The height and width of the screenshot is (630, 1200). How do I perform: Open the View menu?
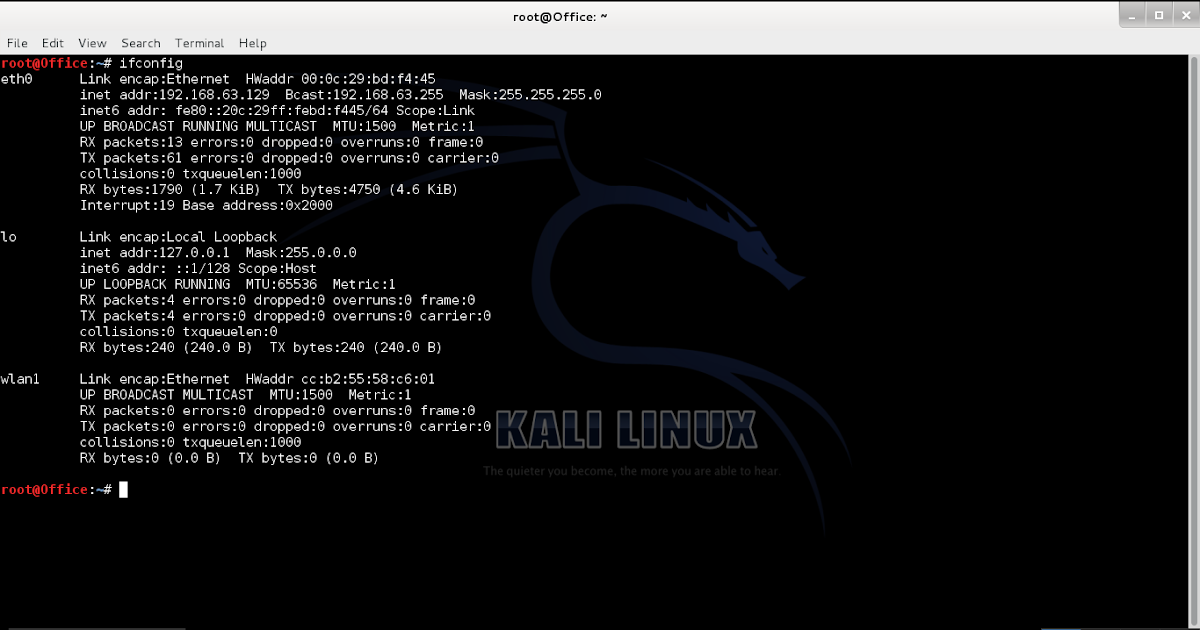[92, 43]
